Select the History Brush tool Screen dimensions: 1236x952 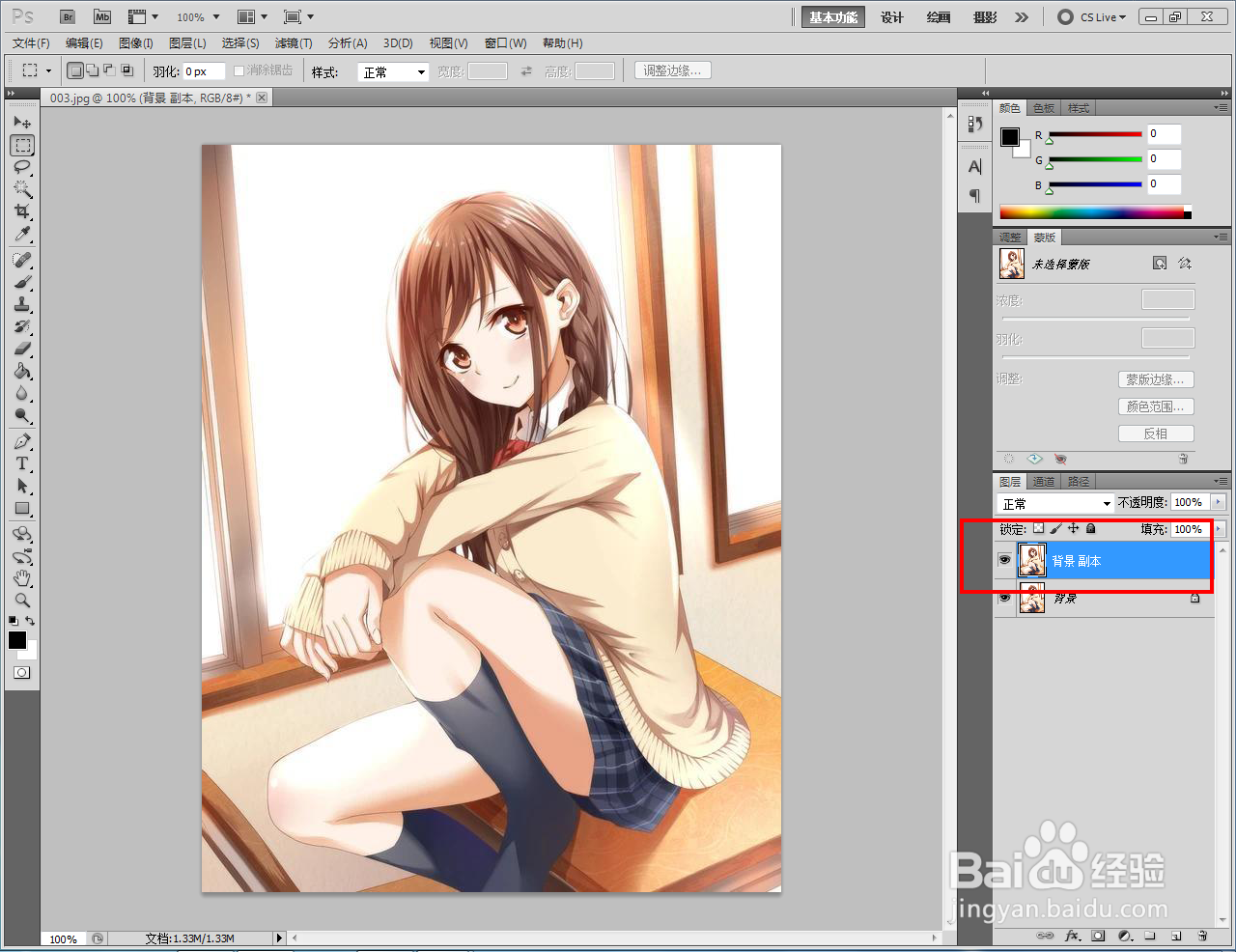pyautogui.click(x=22, y=327)
